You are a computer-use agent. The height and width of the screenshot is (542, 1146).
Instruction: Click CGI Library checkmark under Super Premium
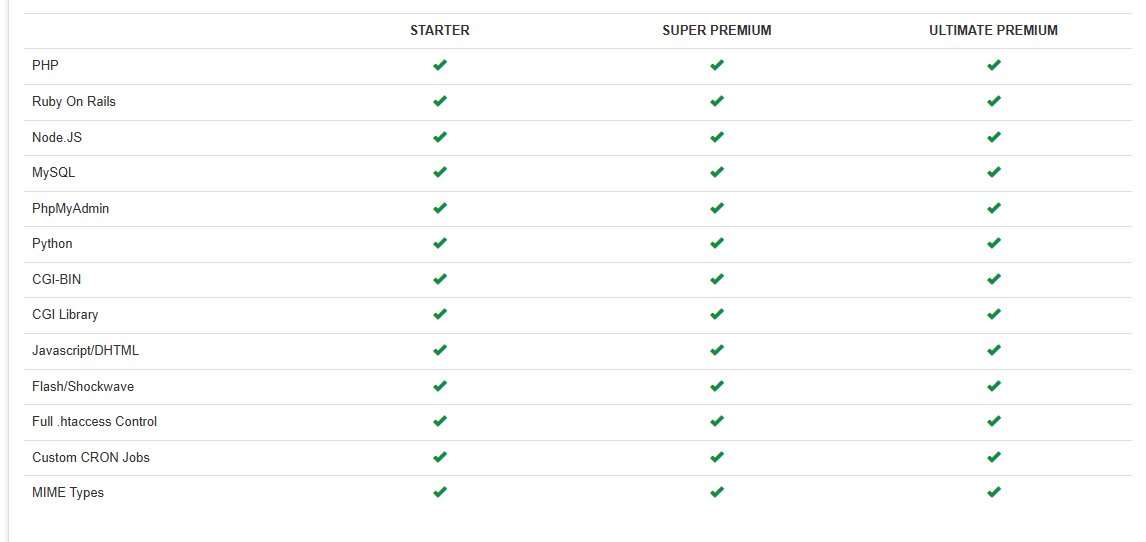pos(717,314)
